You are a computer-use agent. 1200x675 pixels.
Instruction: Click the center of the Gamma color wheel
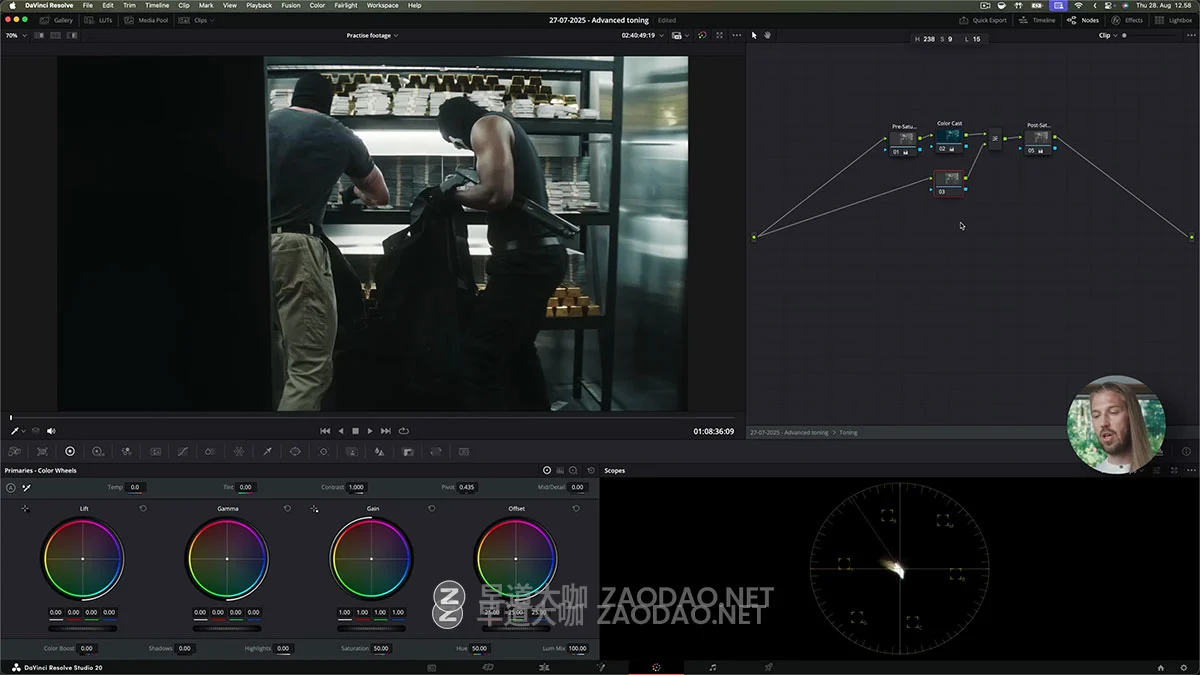[x=227, y=558]
